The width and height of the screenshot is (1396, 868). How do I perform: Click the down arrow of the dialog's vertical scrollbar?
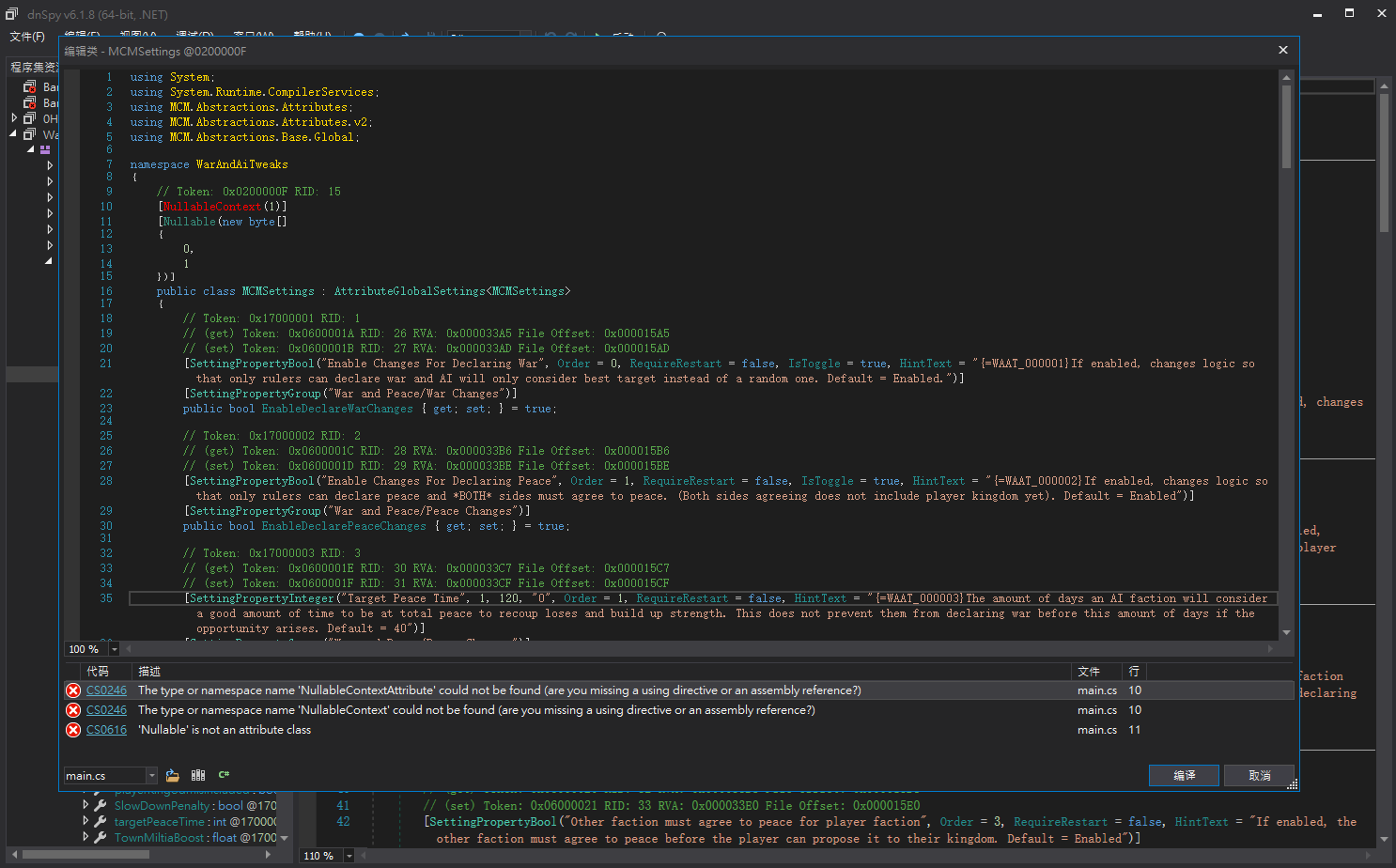(x=1286, y=633)
